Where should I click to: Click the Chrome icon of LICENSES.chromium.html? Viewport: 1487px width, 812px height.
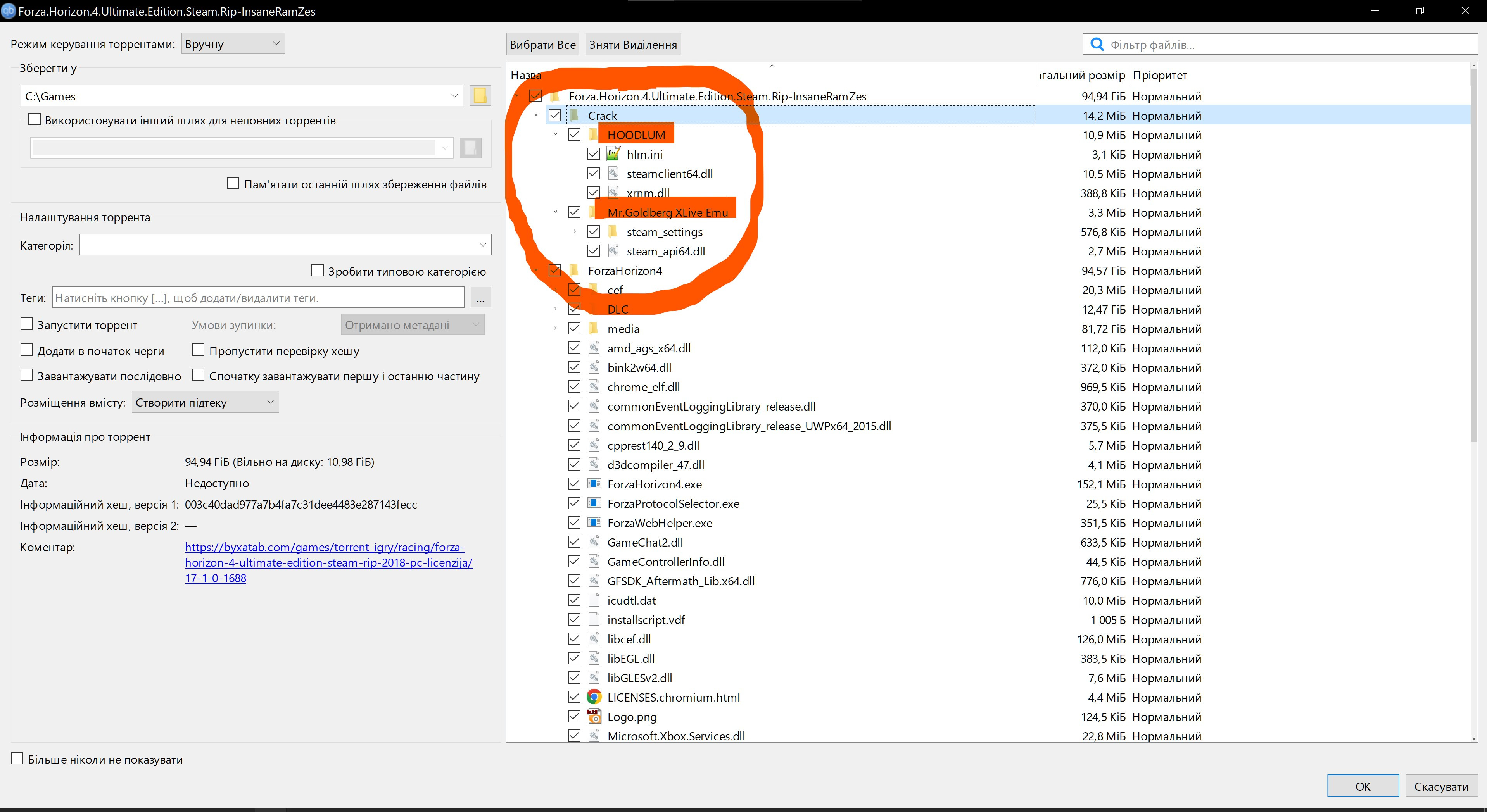[x=593, y=697]
